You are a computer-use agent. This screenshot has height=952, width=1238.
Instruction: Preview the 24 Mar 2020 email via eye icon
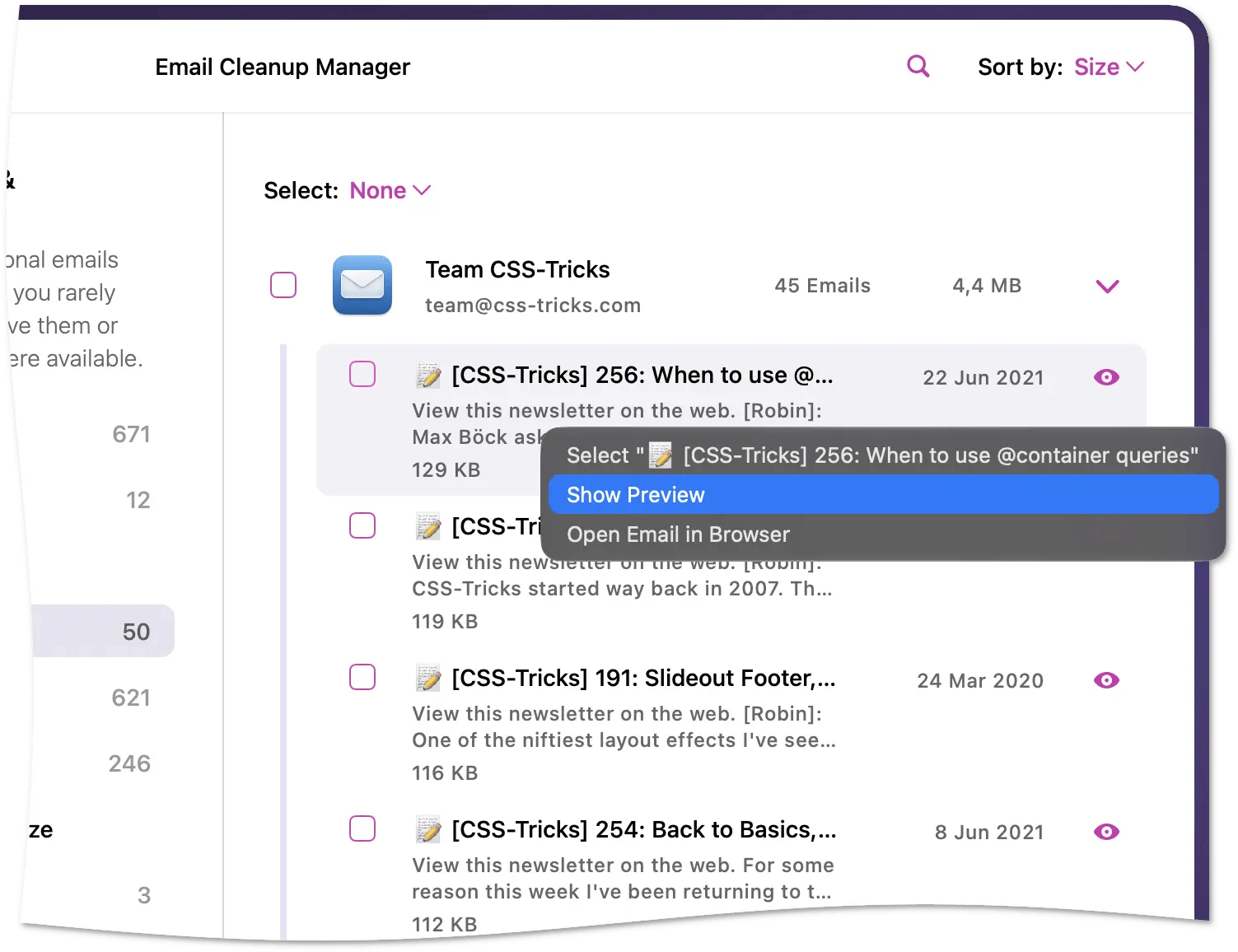tap(1106, 680)
